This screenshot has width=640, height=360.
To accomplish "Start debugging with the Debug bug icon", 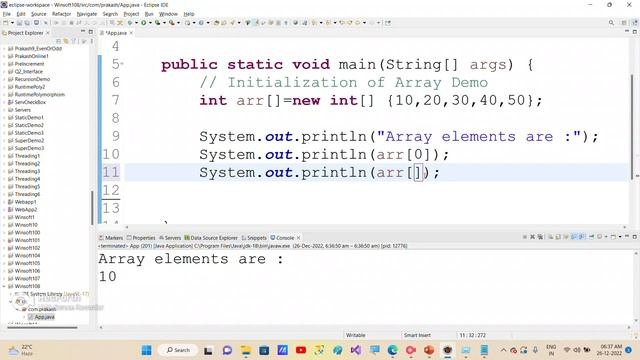I will click(130, 23).
